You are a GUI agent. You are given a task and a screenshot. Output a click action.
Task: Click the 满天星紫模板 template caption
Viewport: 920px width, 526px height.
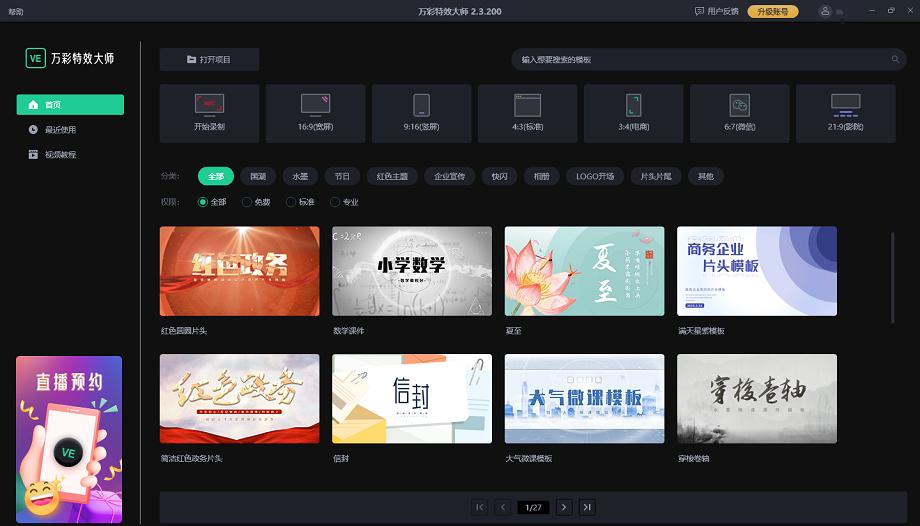click(701, 331)
